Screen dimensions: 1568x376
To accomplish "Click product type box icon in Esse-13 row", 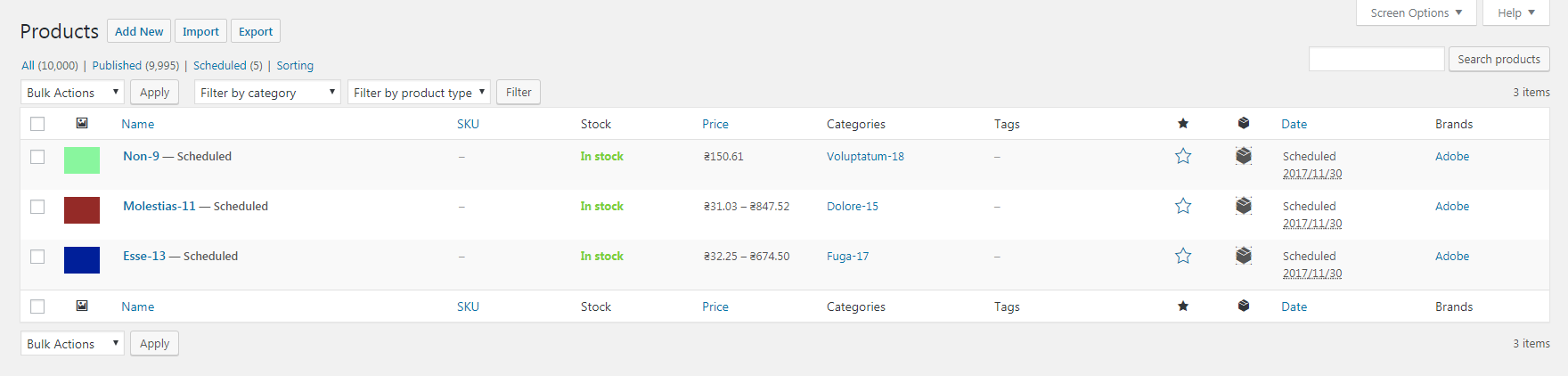I will point(1244,256).
